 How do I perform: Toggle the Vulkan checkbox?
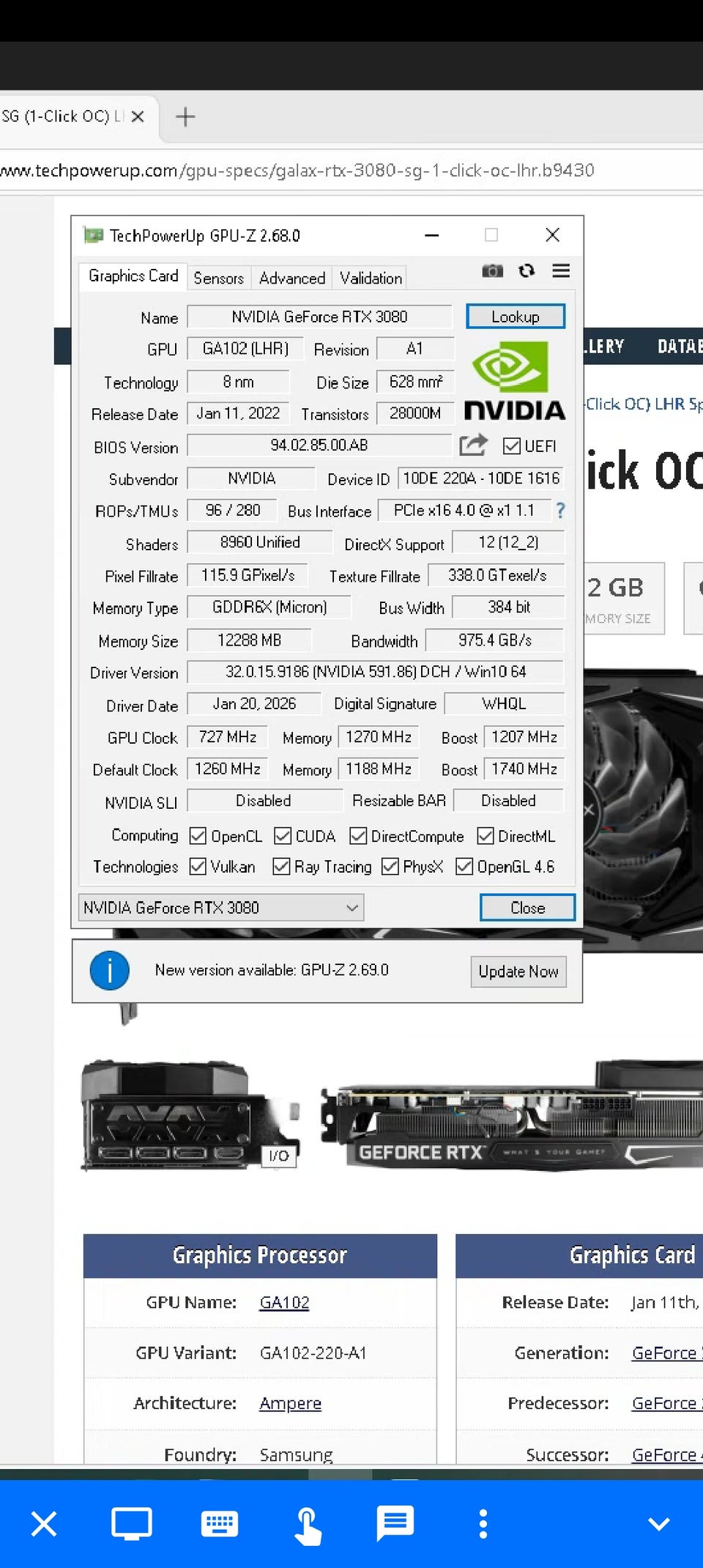click(198, 867)
